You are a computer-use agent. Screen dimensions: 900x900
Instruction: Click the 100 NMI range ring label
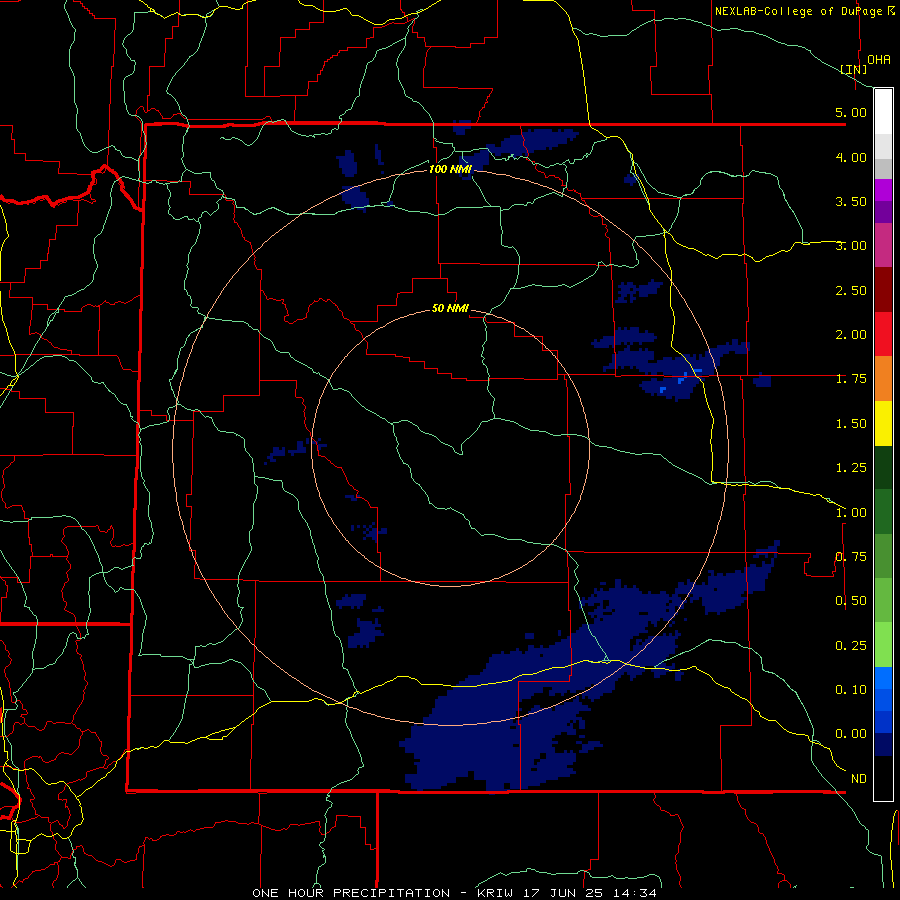450,169
